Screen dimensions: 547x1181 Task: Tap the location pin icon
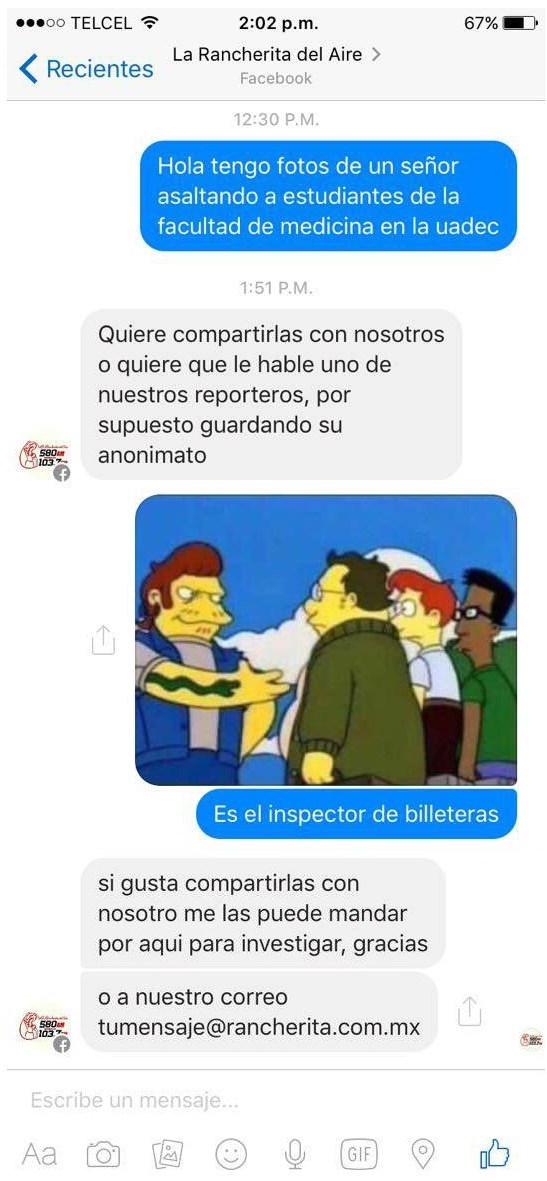pos(423,1154)
